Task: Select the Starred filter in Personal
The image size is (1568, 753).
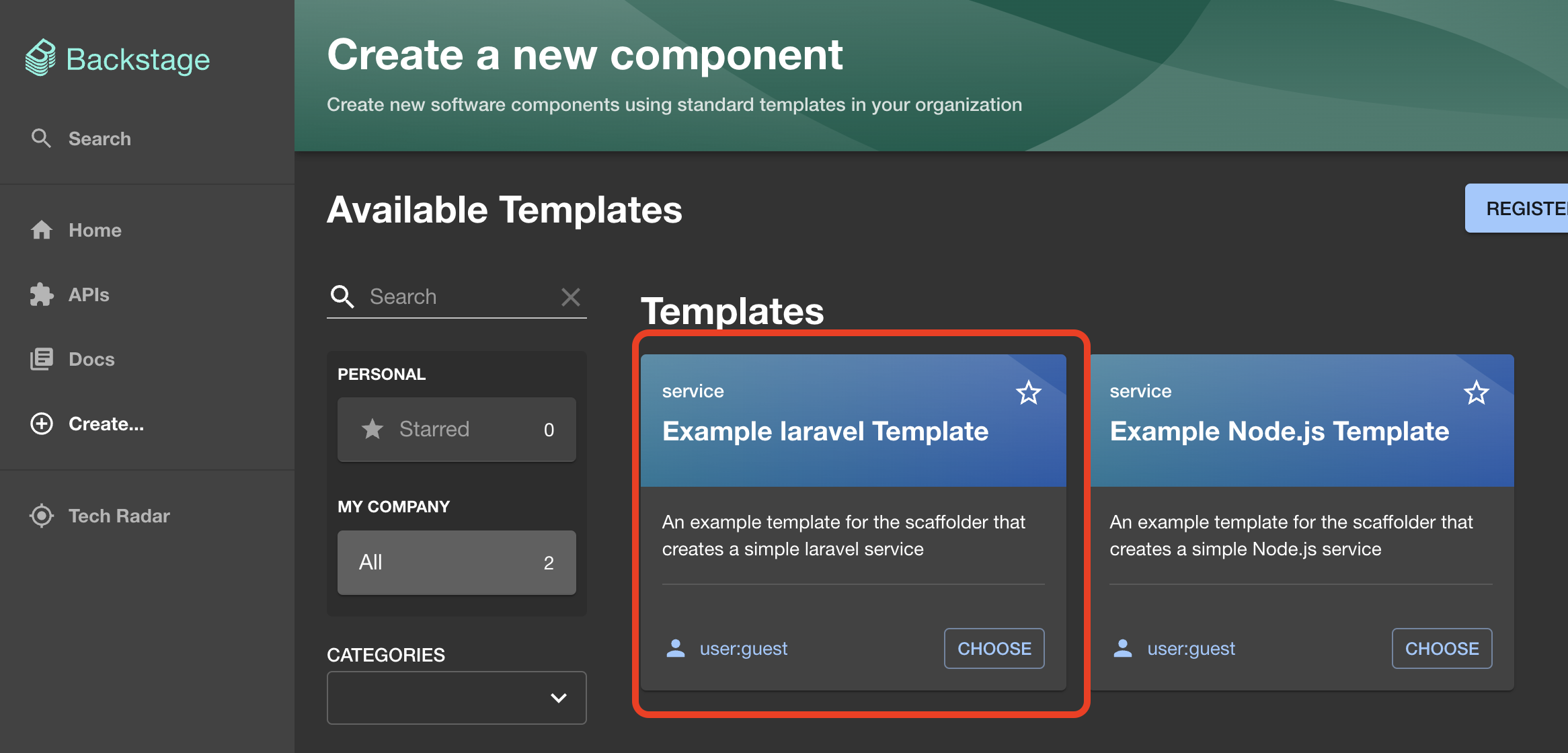Action: [x=457, y=429]
